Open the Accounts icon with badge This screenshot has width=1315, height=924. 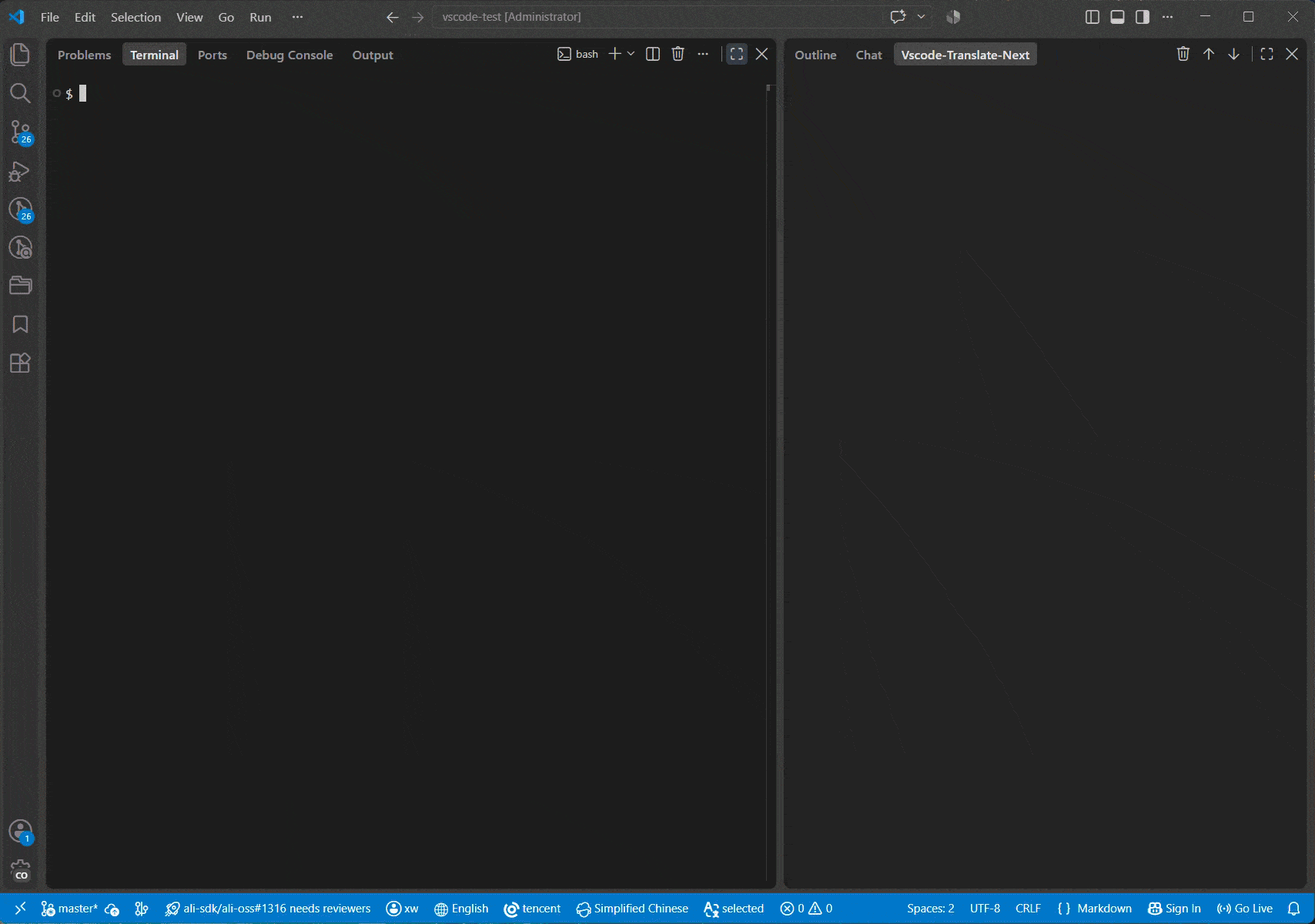point(20,832)
